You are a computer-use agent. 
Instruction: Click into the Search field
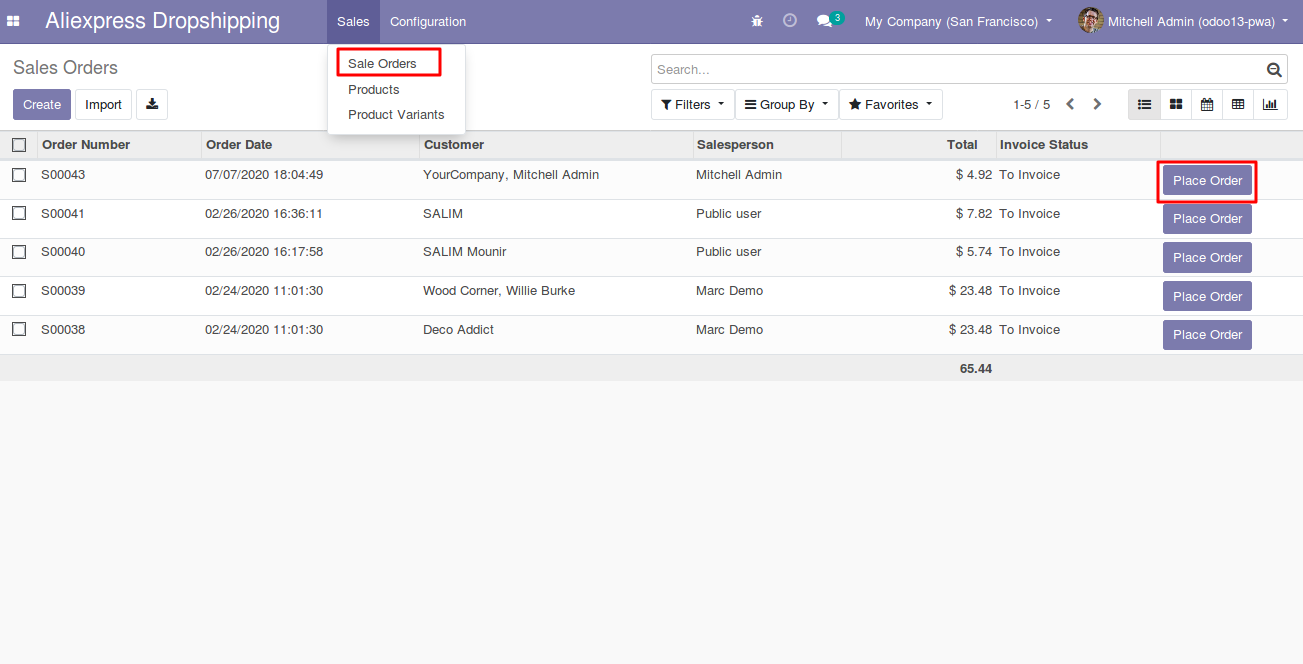point(958,70)
